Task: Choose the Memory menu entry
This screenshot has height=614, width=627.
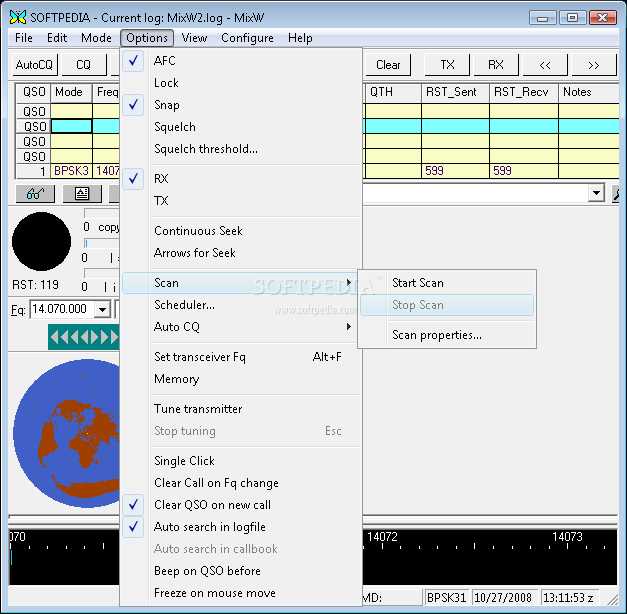Action: (241, 379)
